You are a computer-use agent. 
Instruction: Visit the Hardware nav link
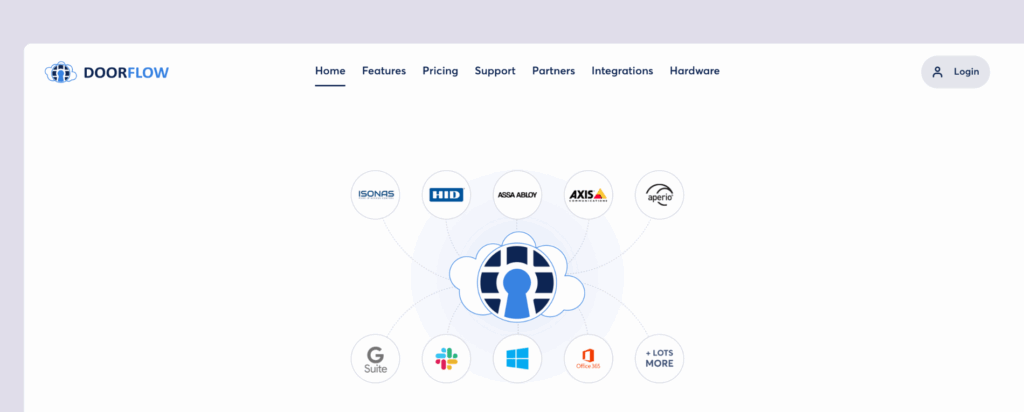694,71
